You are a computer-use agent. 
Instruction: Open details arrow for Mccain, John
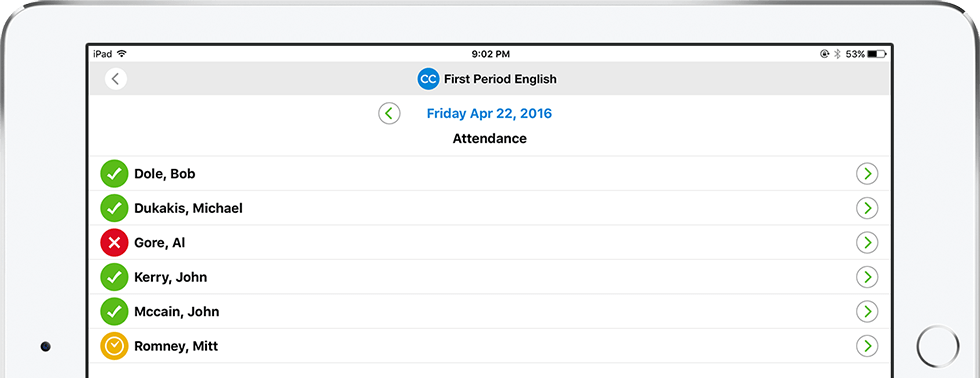[867, 311]
